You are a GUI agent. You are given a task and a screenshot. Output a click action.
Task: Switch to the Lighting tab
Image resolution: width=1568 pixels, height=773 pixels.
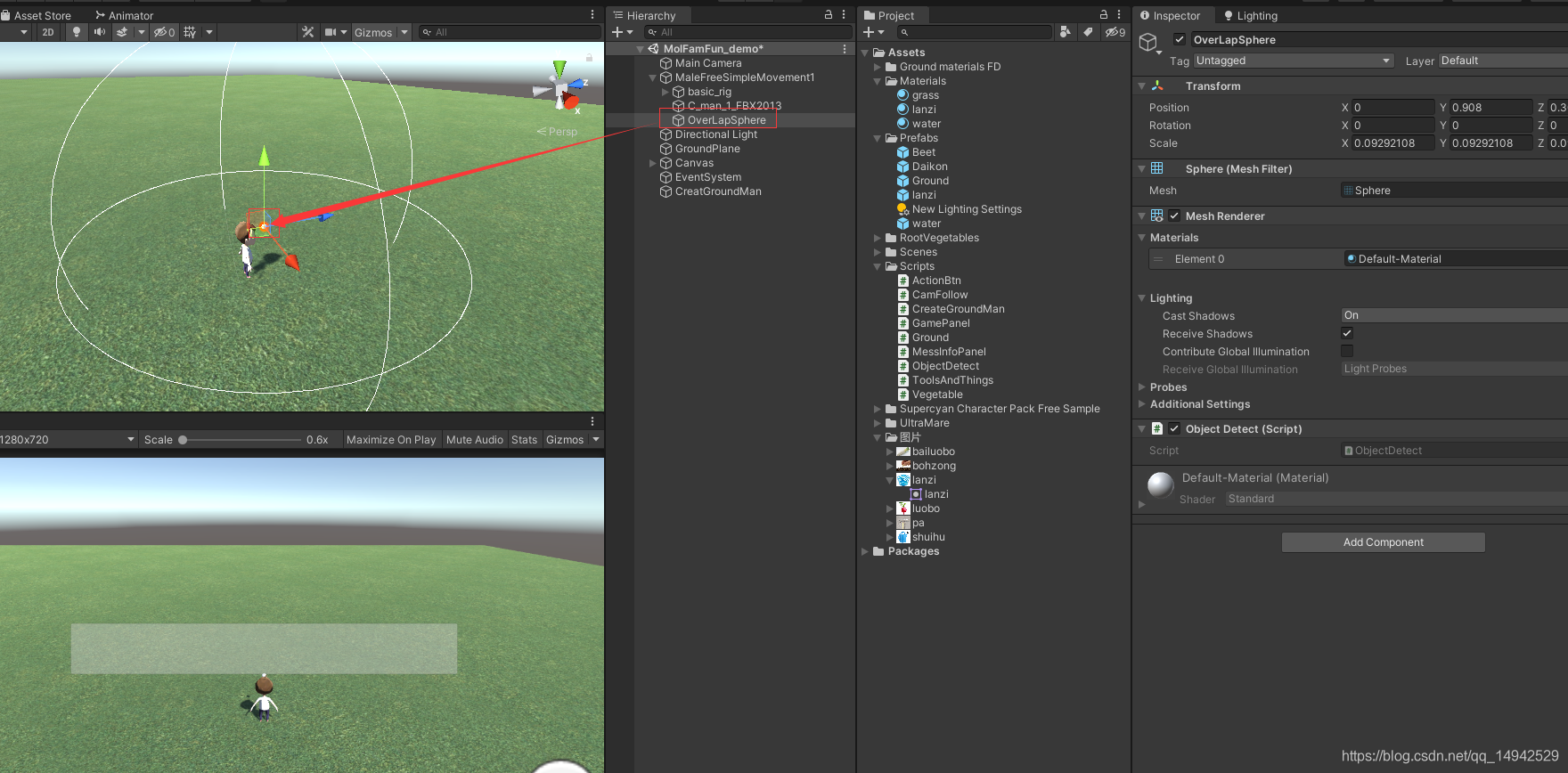tap(1251, 15)
